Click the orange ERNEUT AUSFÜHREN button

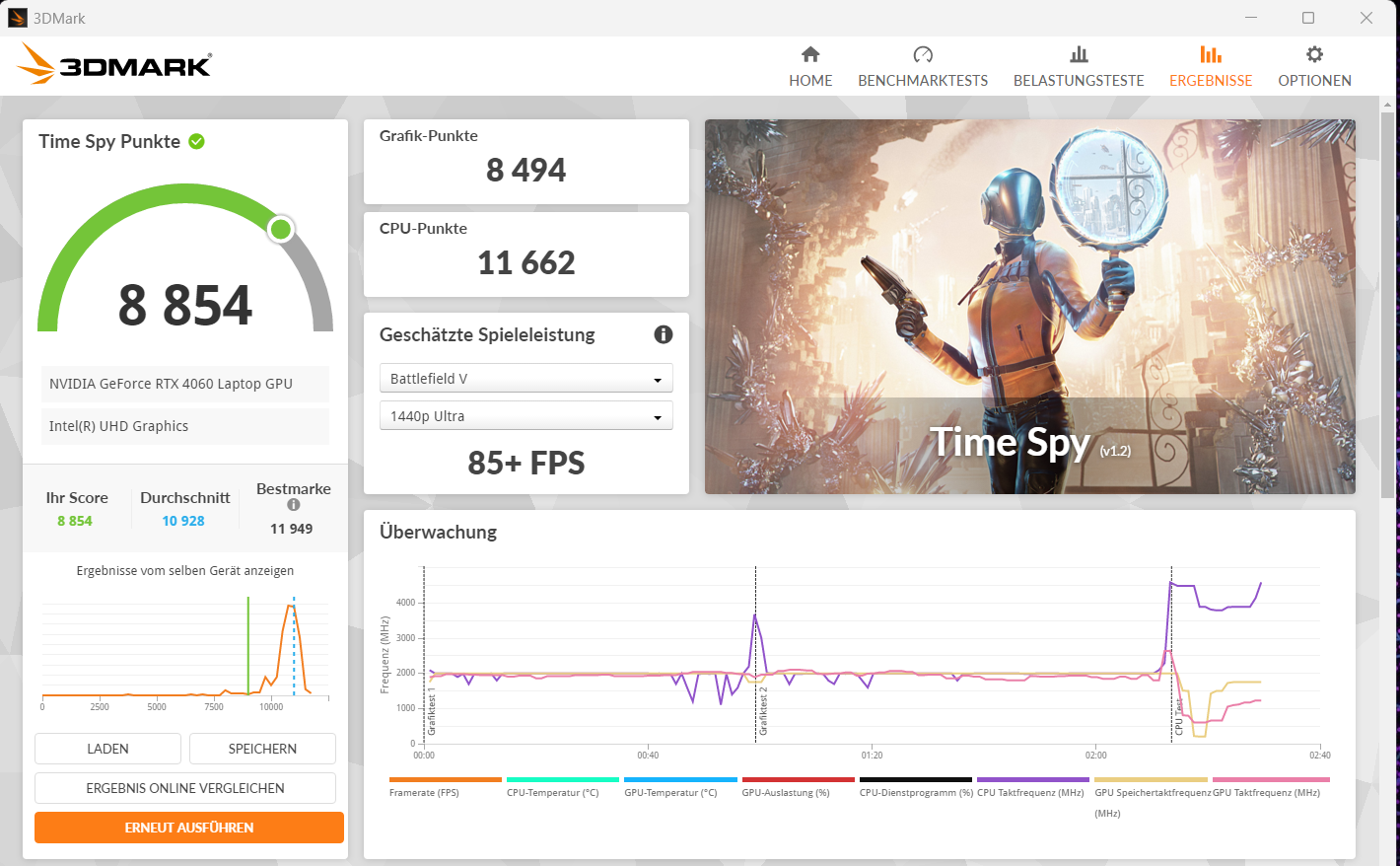(x=189, y=828)
